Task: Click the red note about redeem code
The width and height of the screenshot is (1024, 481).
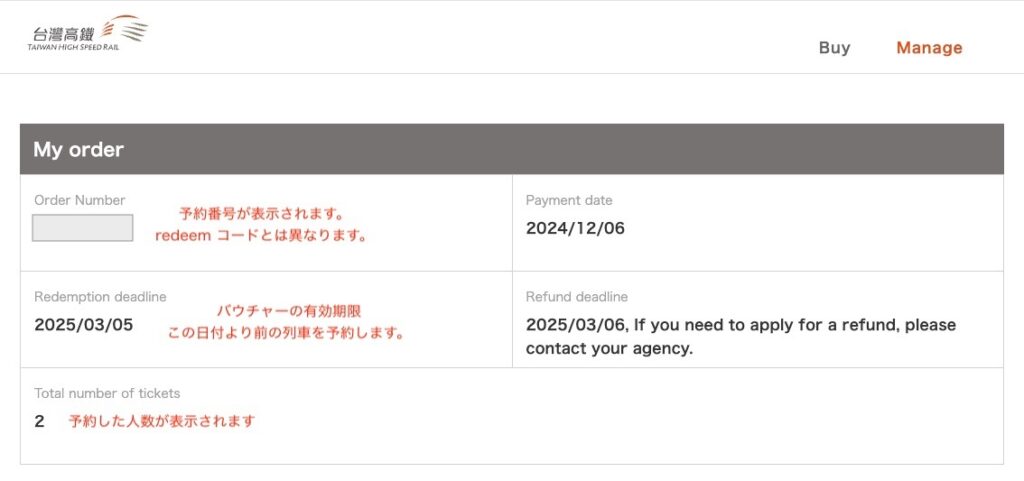Action: point(261,236)
